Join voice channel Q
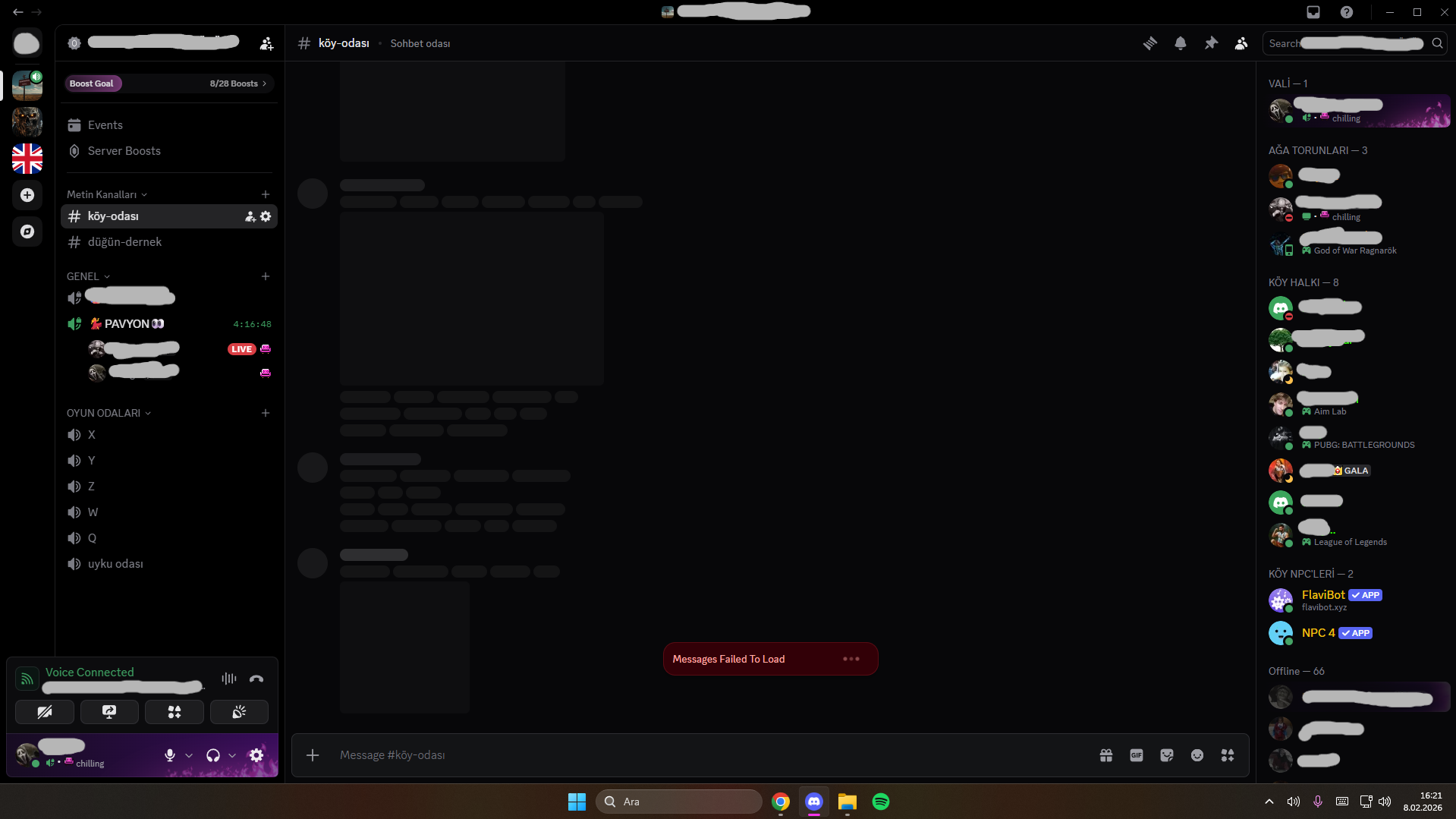Screen dimensions: 1456x819 pos(169,538)
